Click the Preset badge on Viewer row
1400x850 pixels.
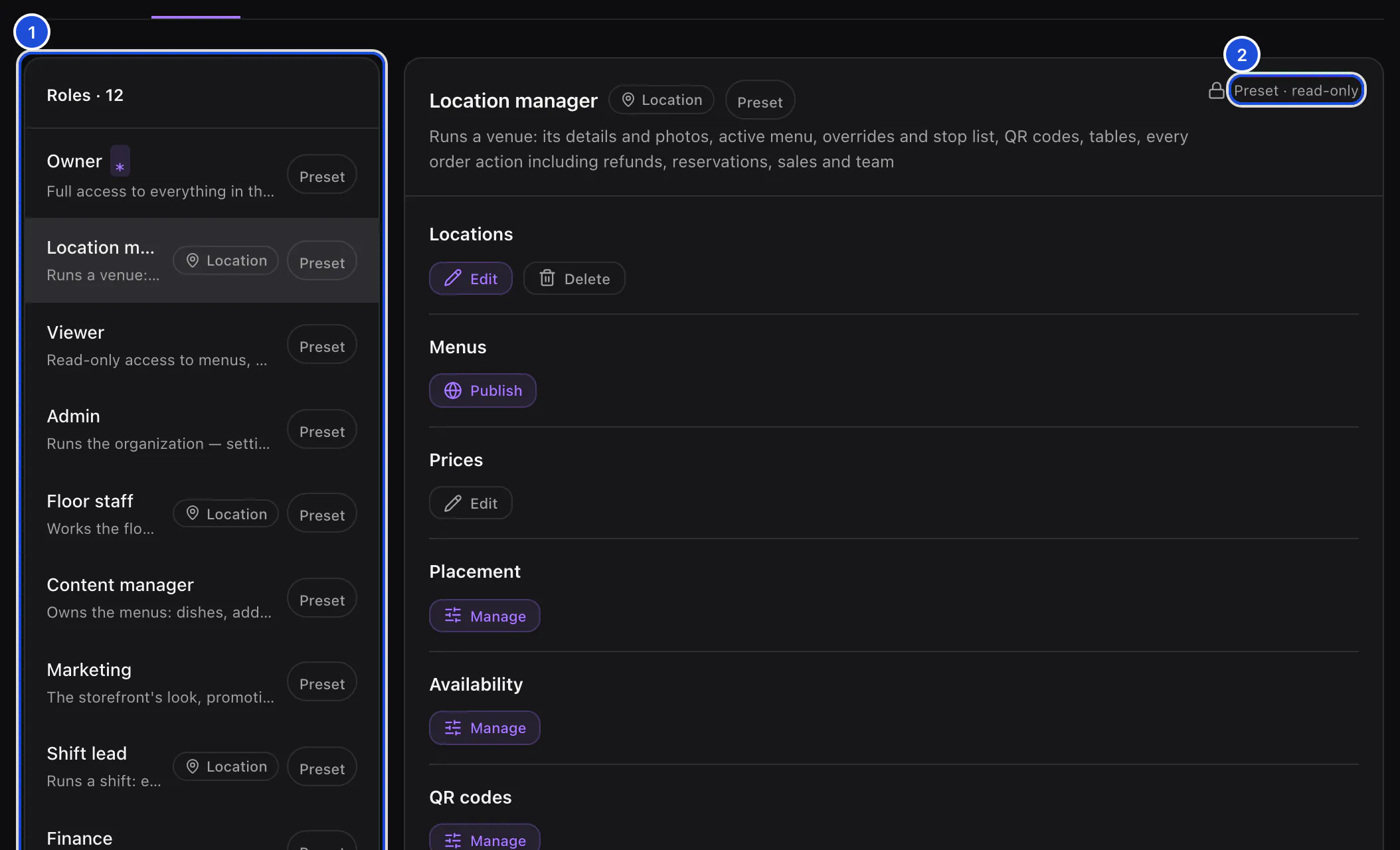point(322,345)
